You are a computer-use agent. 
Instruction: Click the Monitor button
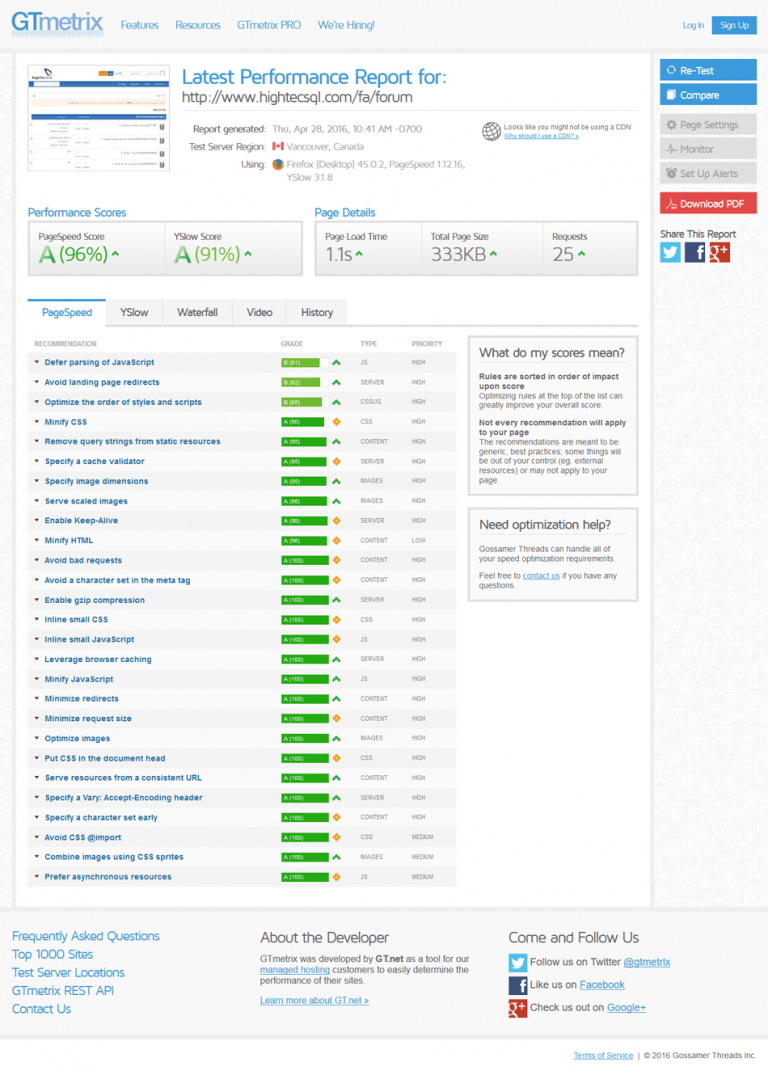point(708,149)
